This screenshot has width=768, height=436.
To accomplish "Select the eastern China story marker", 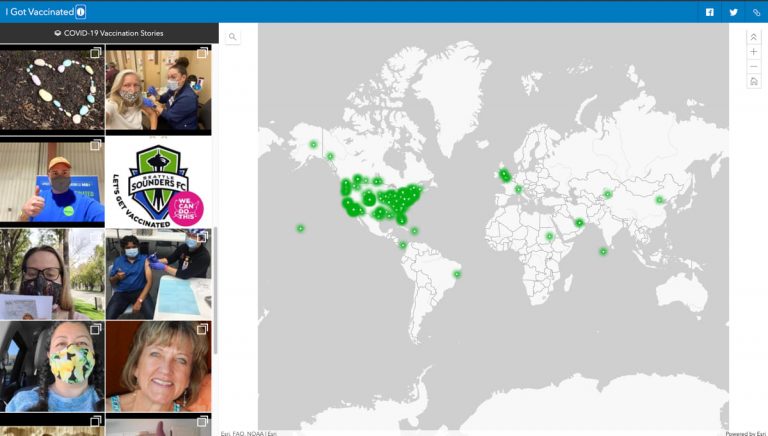I will (x=659, y=200).
